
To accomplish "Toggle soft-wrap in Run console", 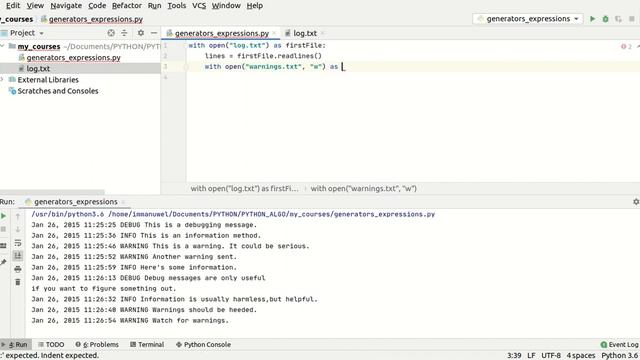I will (x=18, y=243).
